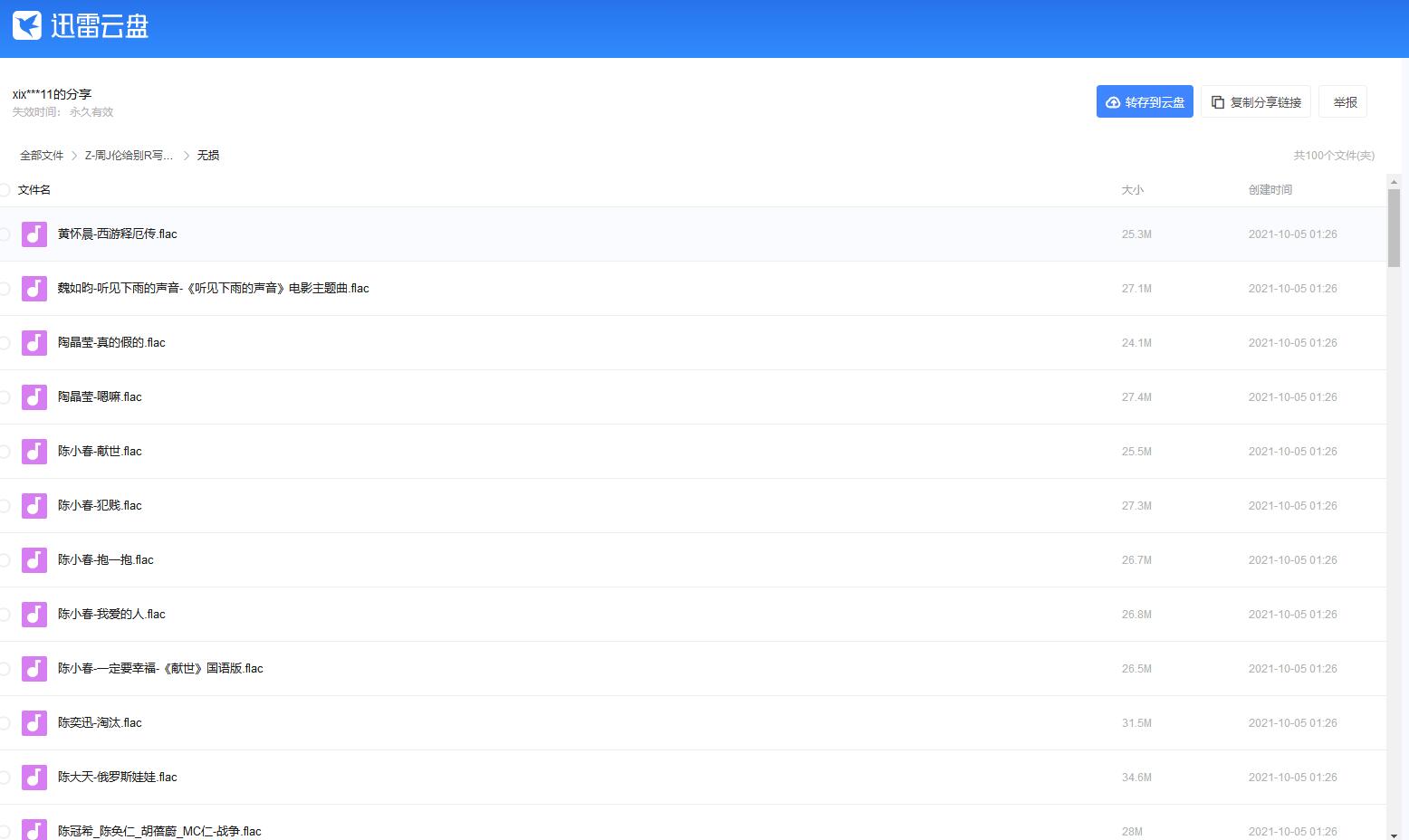Check the box for 陈小春-犯贱.flac
Screen dimensions: 1409x840
pyautogui.click(x=5, y=506)
